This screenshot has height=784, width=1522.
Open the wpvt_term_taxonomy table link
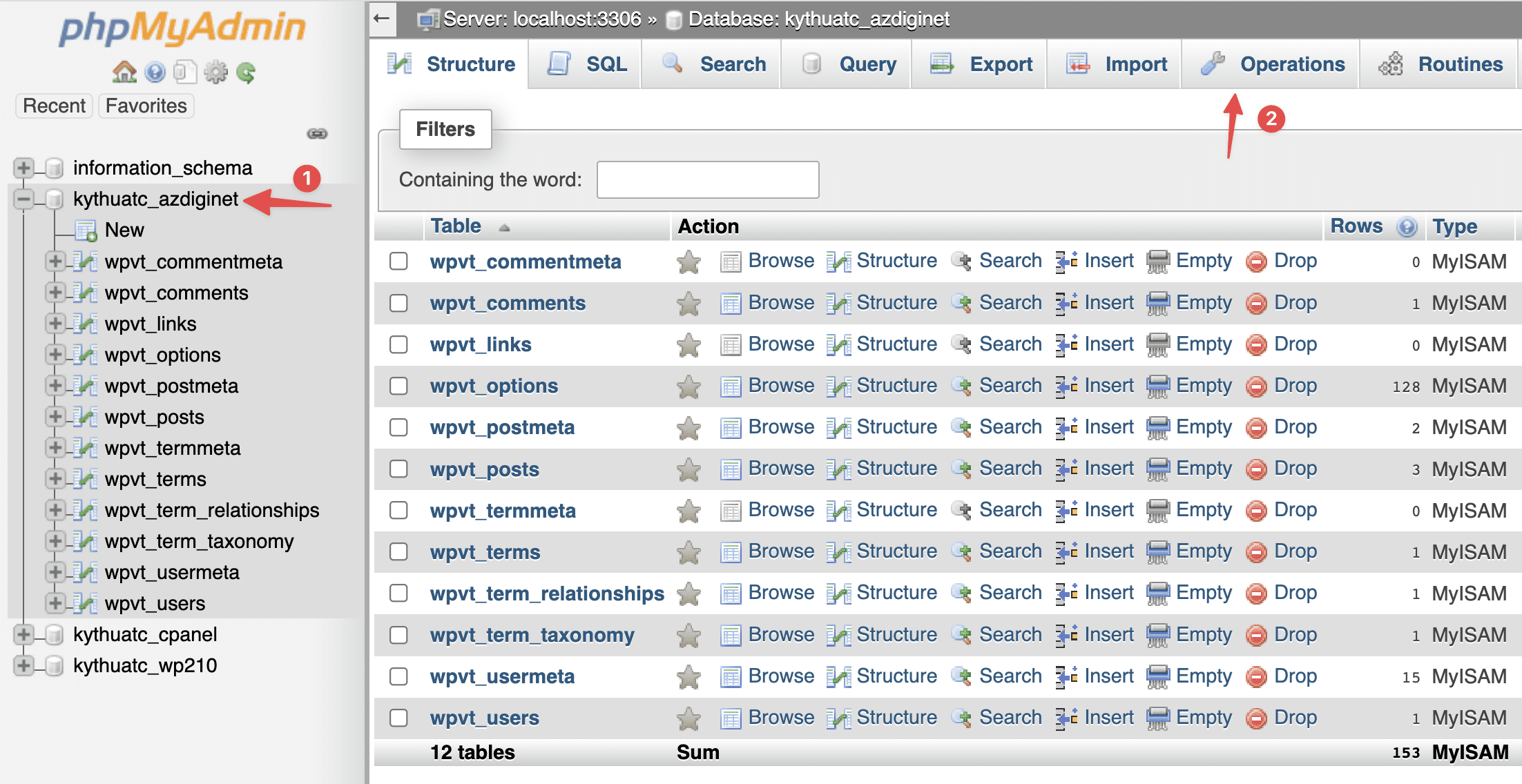point(532,634)
